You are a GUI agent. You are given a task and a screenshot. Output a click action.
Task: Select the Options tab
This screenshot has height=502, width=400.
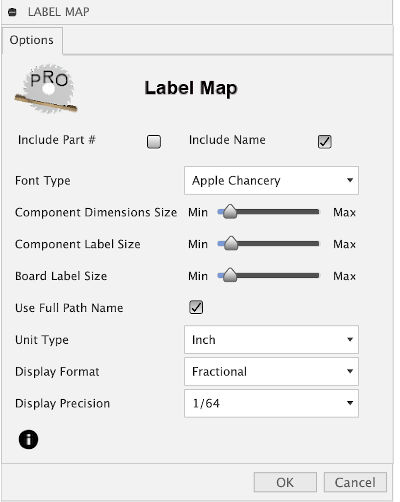click(32, 40)
